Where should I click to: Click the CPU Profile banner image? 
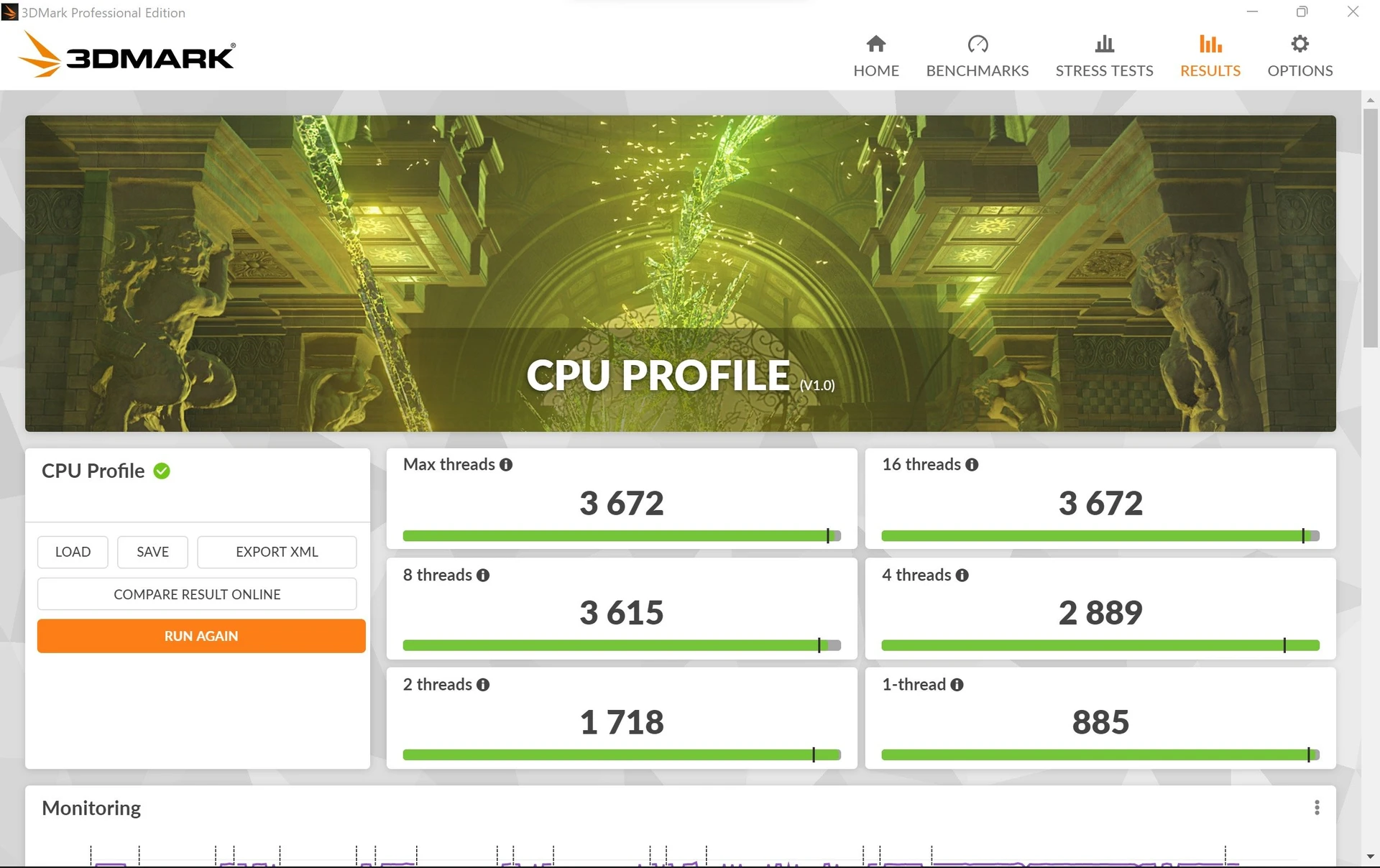(x=681, y=274)
